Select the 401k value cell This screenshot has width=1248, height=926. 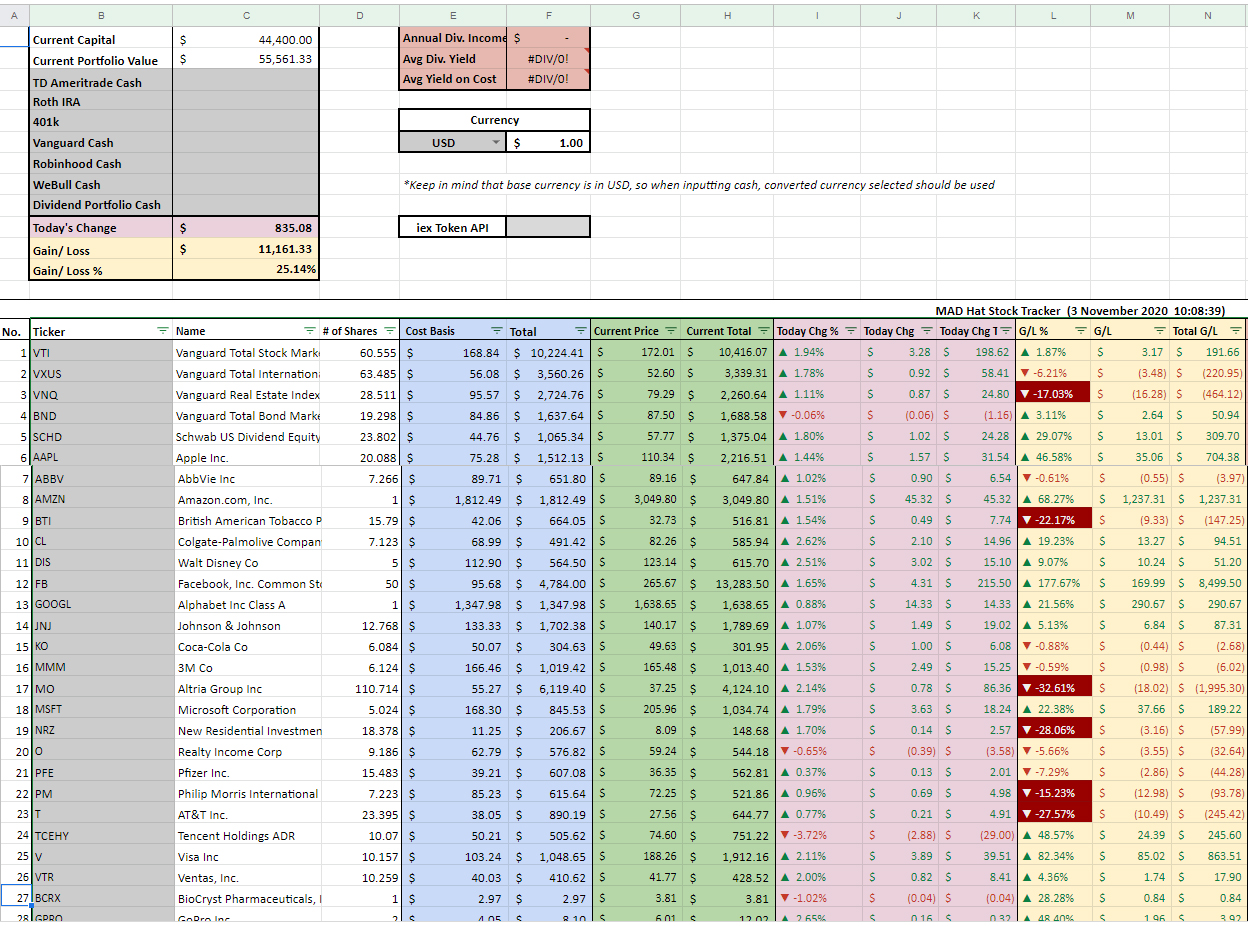click(246, 122)
